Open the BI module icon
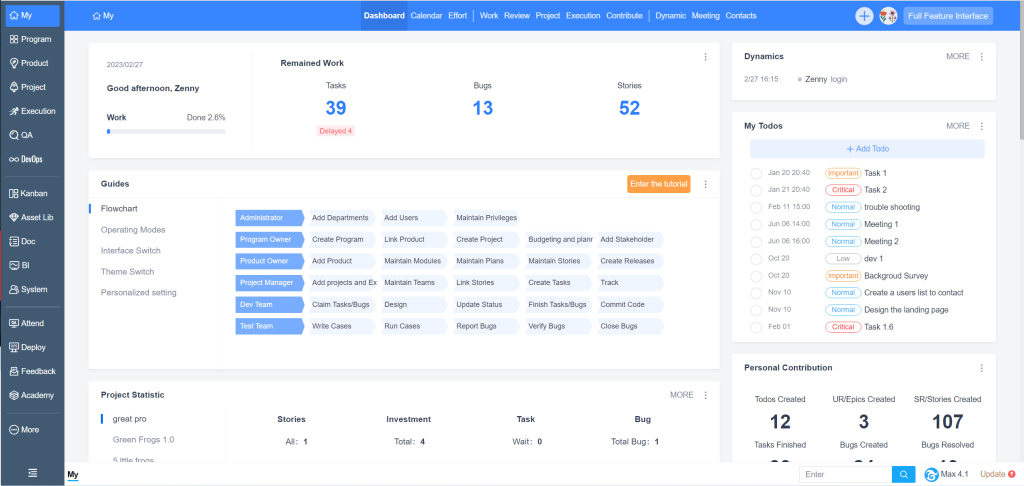 click(14, 265)
